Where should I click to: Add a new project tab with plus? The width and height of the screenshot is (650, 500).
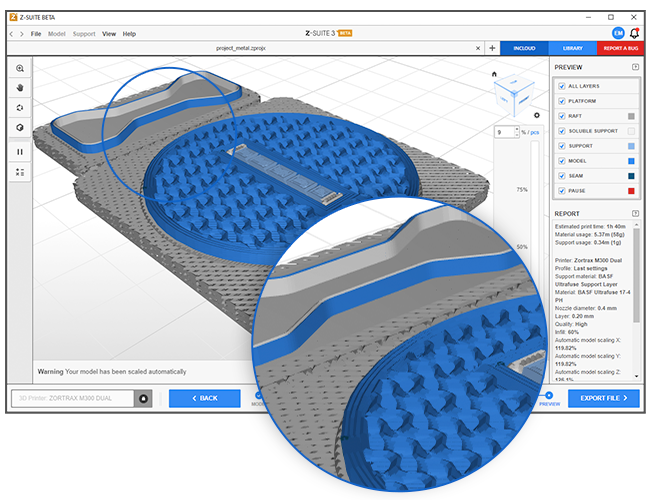pos(492,48)
